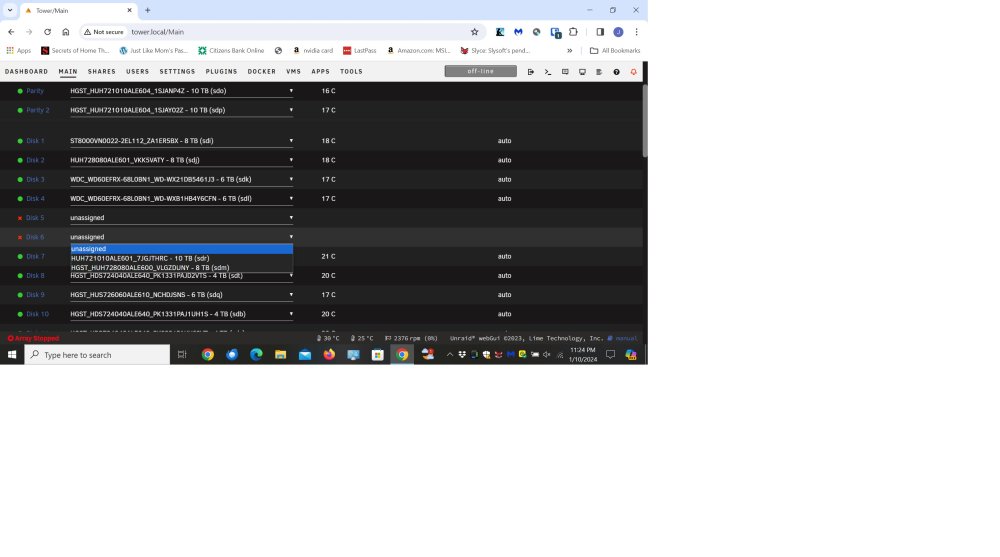This screenshot has width=1000, height=557.
Task: Open the Parity disk dropdown
Action: (x=182, y=91)
